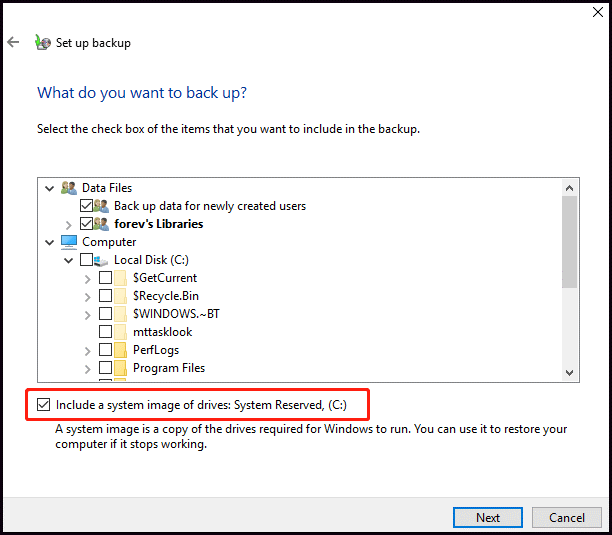
Task: Click the scrollbar down arrow in tree
Action: pos(569,373)
